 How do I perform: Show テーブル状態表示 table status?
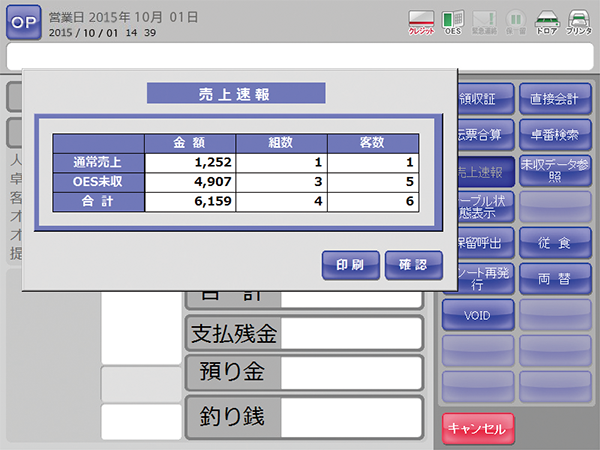click(x=486, y=207)
